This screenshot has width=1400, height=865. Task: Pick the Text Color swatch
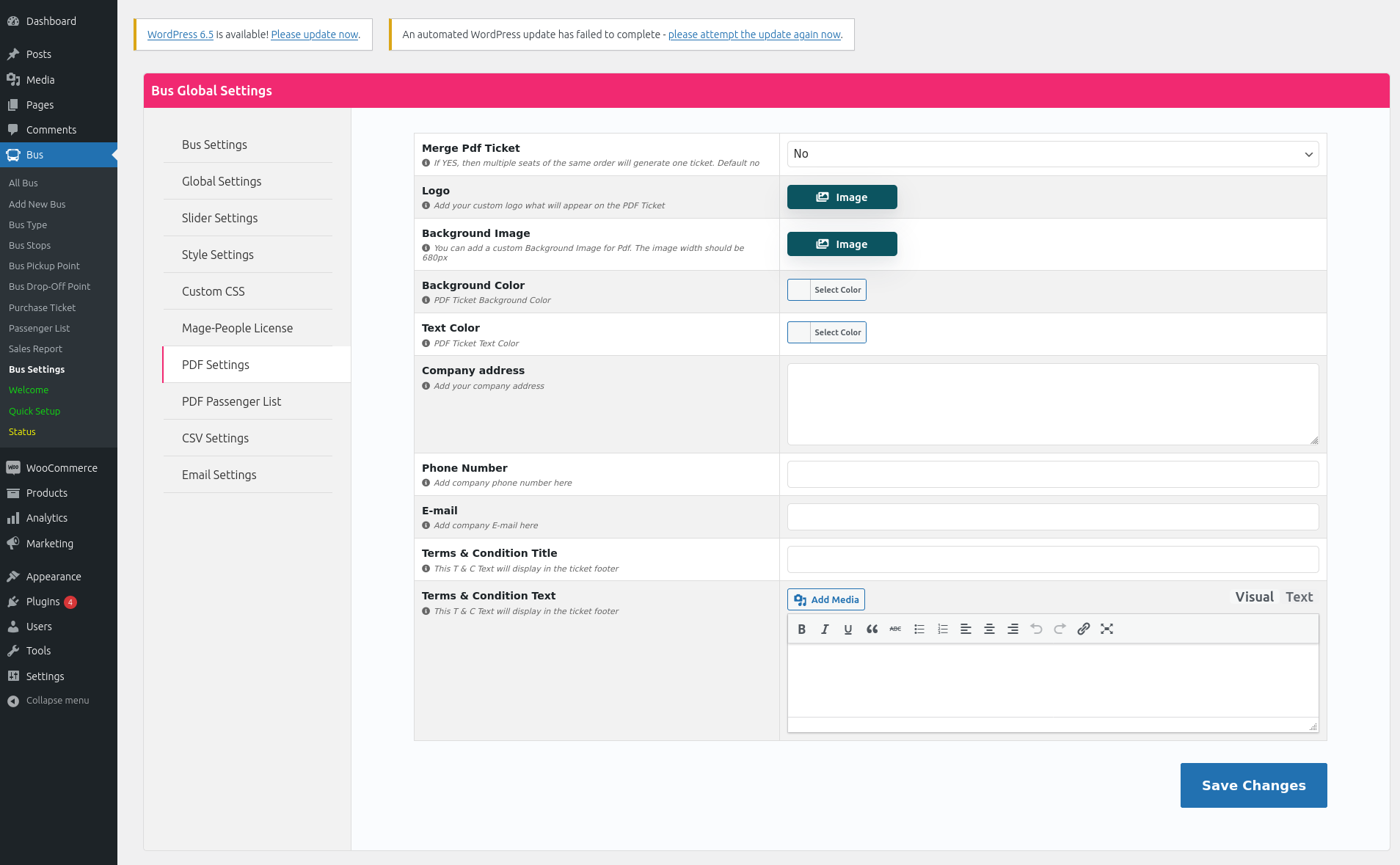[x=827, y=332]
